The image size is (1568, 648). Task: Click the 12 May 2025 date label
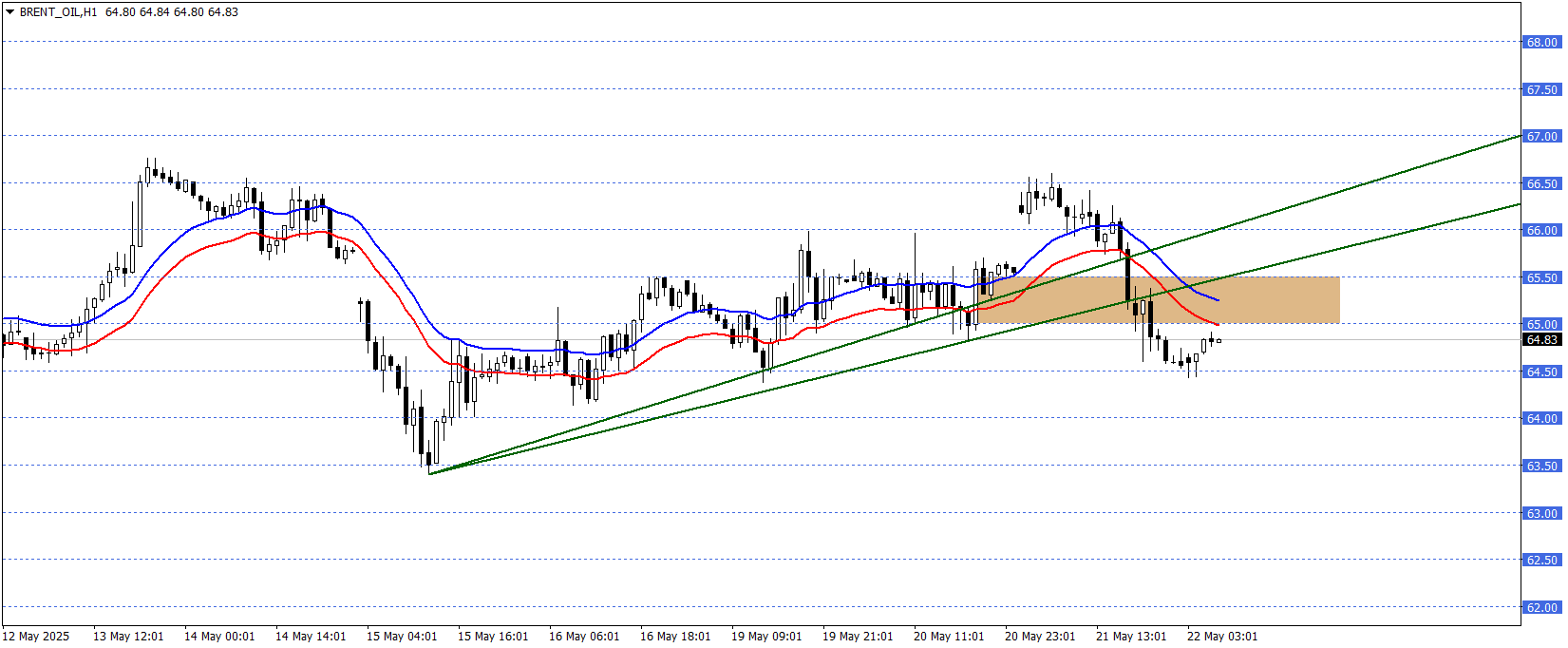(x=36, y=636)
